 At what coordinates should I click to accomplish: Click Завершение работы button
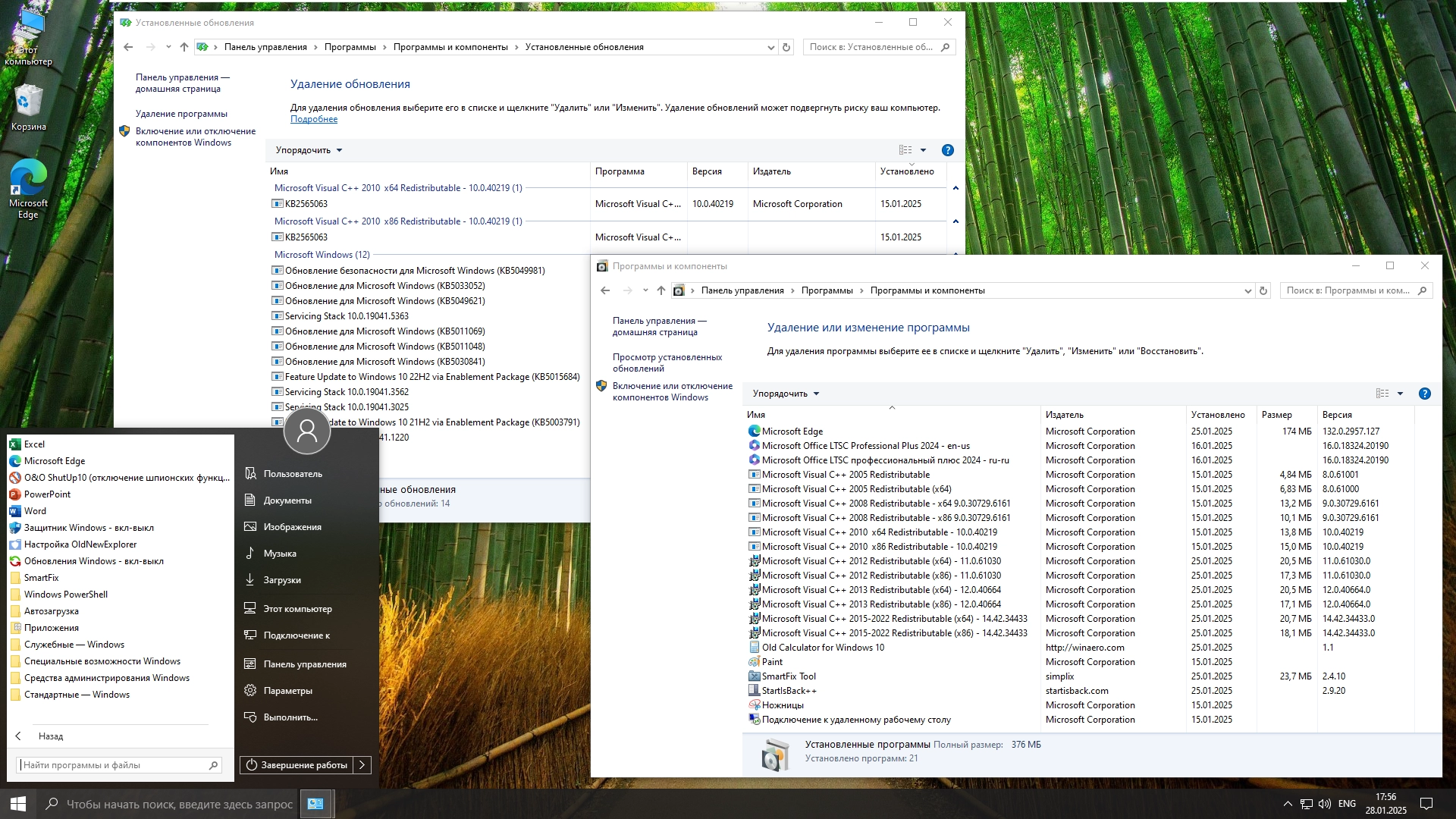(x=297, y=765)
